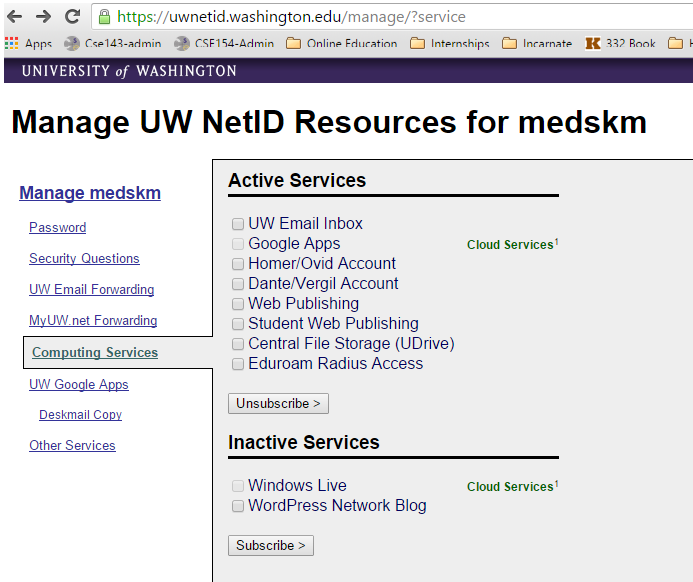The width and height of the screenshot is (693, 582).
Task: Open the Online Education bookmark folder
Action: [342, 44]
